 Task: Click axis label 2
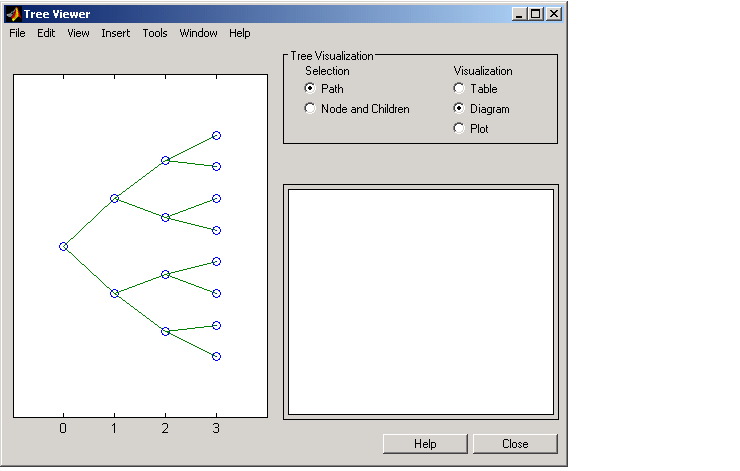pos(165,429)
